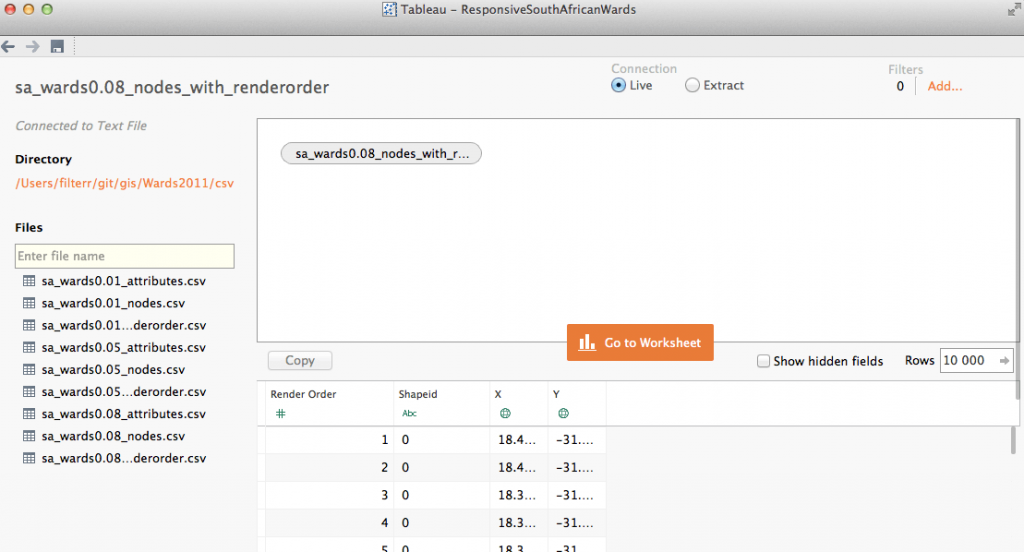The height and width of the screenshot is (552, 1024).
Task: Select file sa_wards0.05_attributes.csv
Action: point(123,348)
